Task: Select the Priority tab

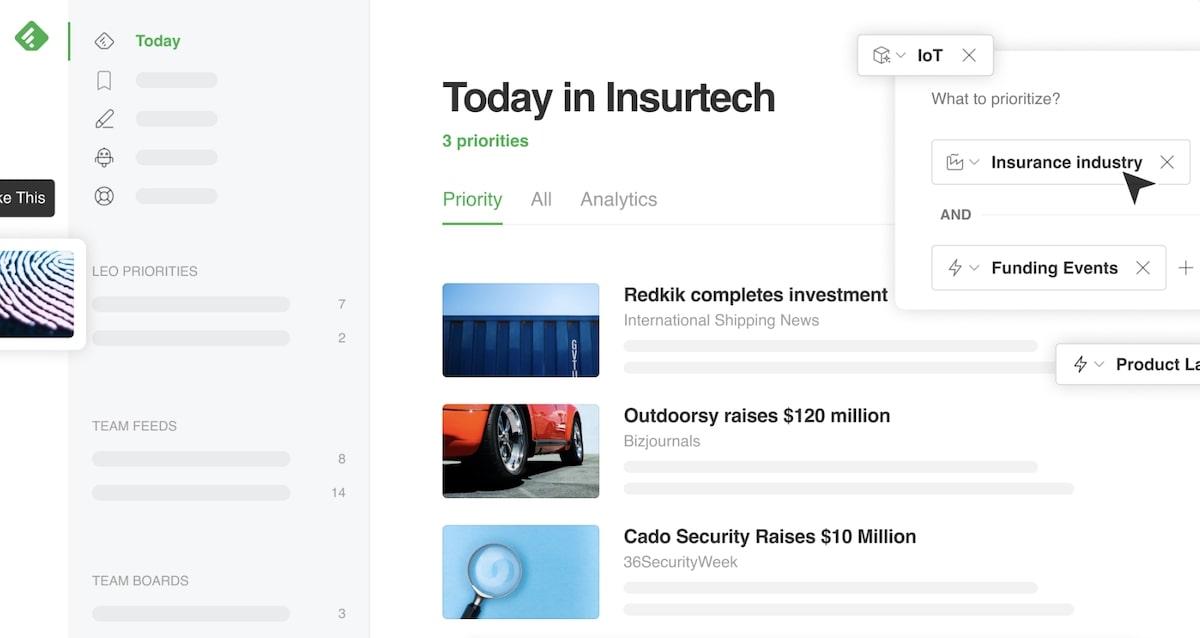Action: (x=472, y=200)
